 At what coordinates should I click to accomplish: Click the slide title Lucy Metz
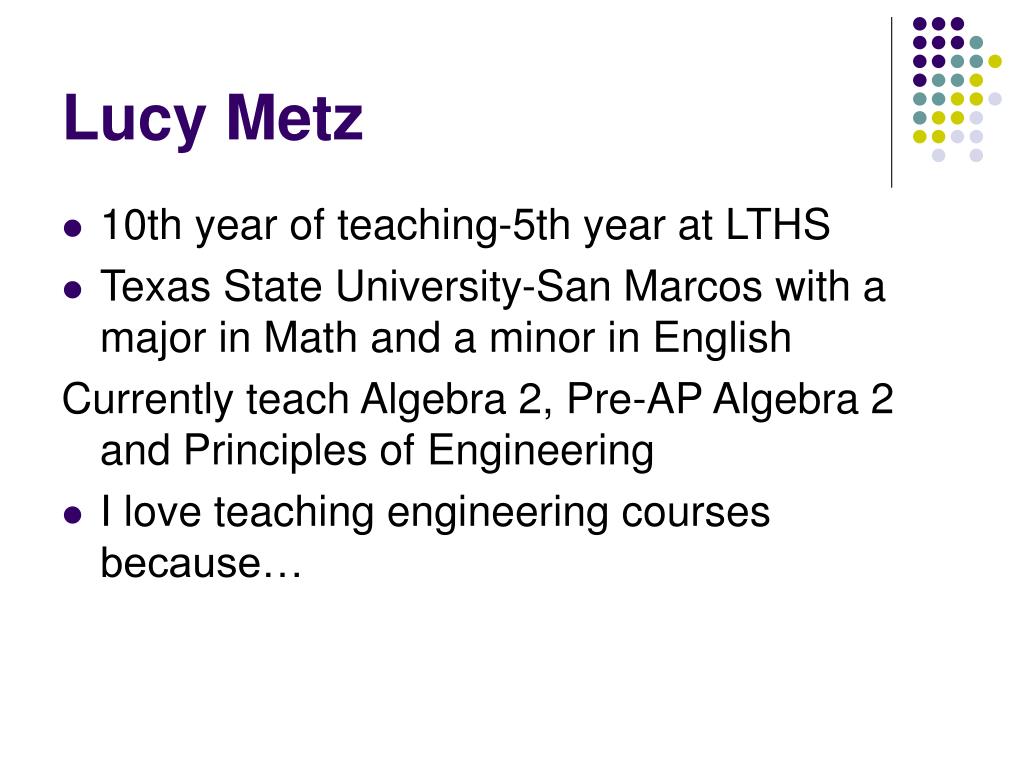coord(213,119)
